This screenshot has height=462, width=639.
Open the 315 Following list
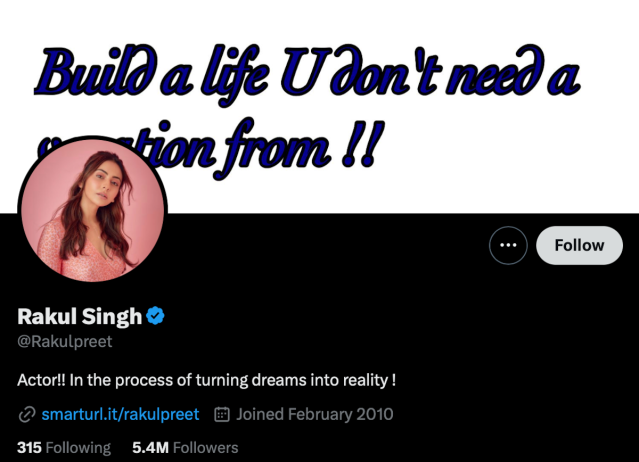click(x=64, y=448)
